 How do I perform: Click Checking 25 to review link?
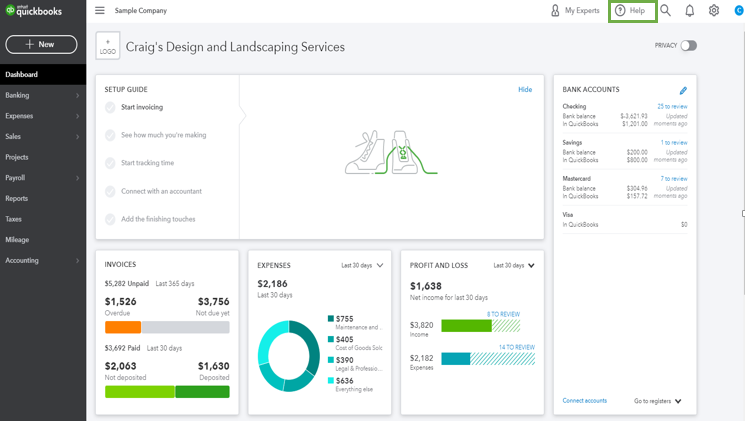tap(672, 106)
